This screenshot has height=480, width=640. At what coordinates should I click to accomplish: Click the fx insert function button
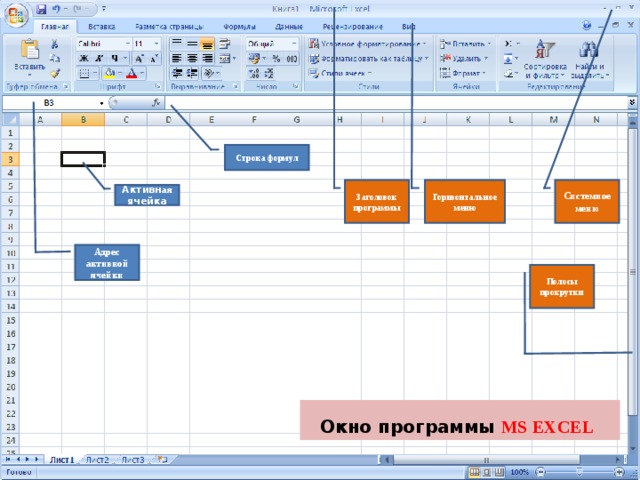pyautogui.click(x=156, y=103)
